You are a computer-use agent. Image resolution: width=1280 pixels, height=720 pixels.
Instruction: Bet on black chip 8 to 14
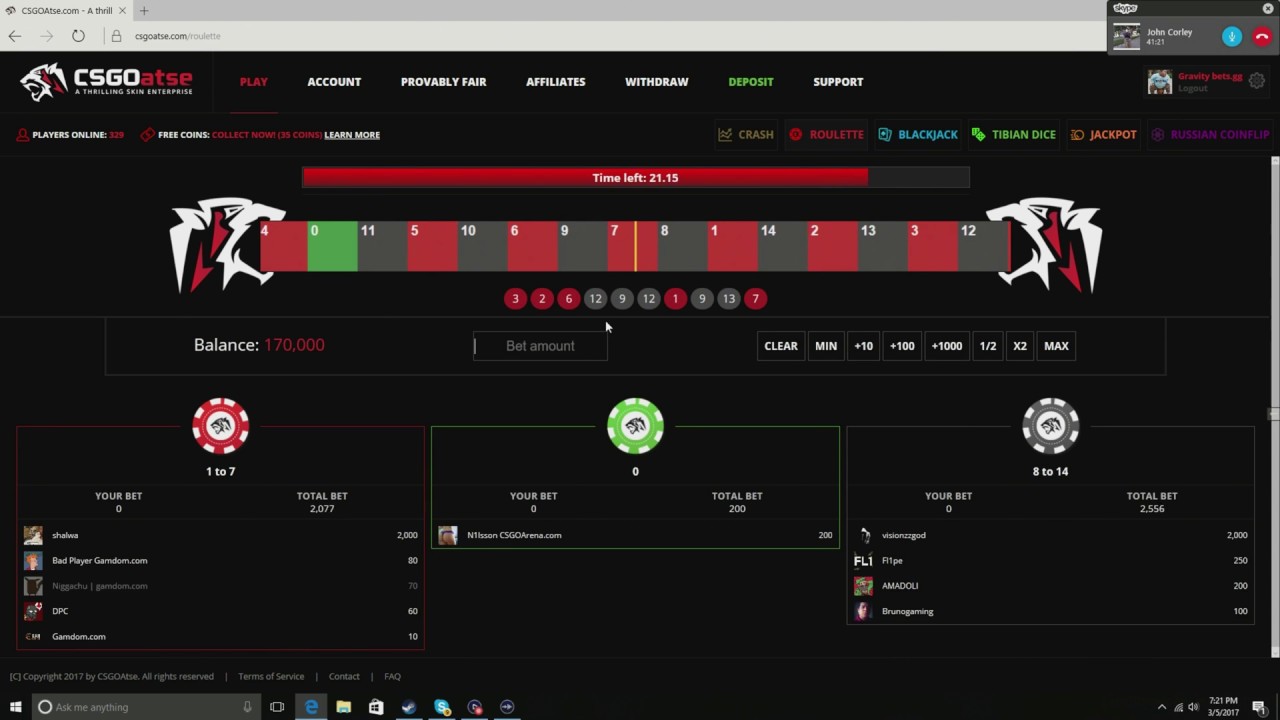pyautogui.click(x=1050, y=426)
